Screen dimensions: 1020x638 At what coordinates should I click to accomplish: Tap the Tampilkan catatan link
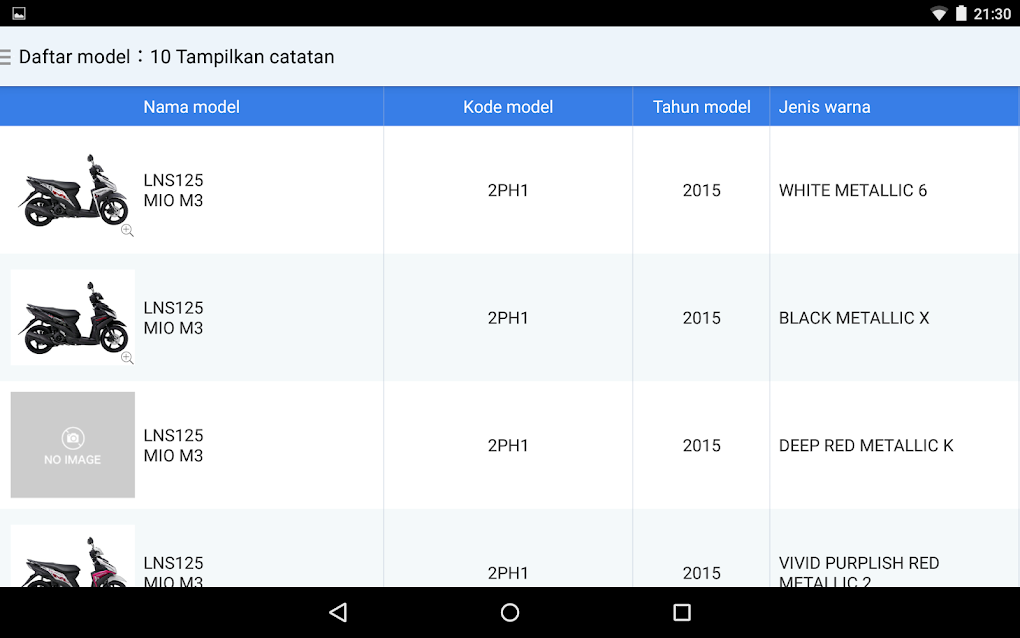[x=248, y=57]
